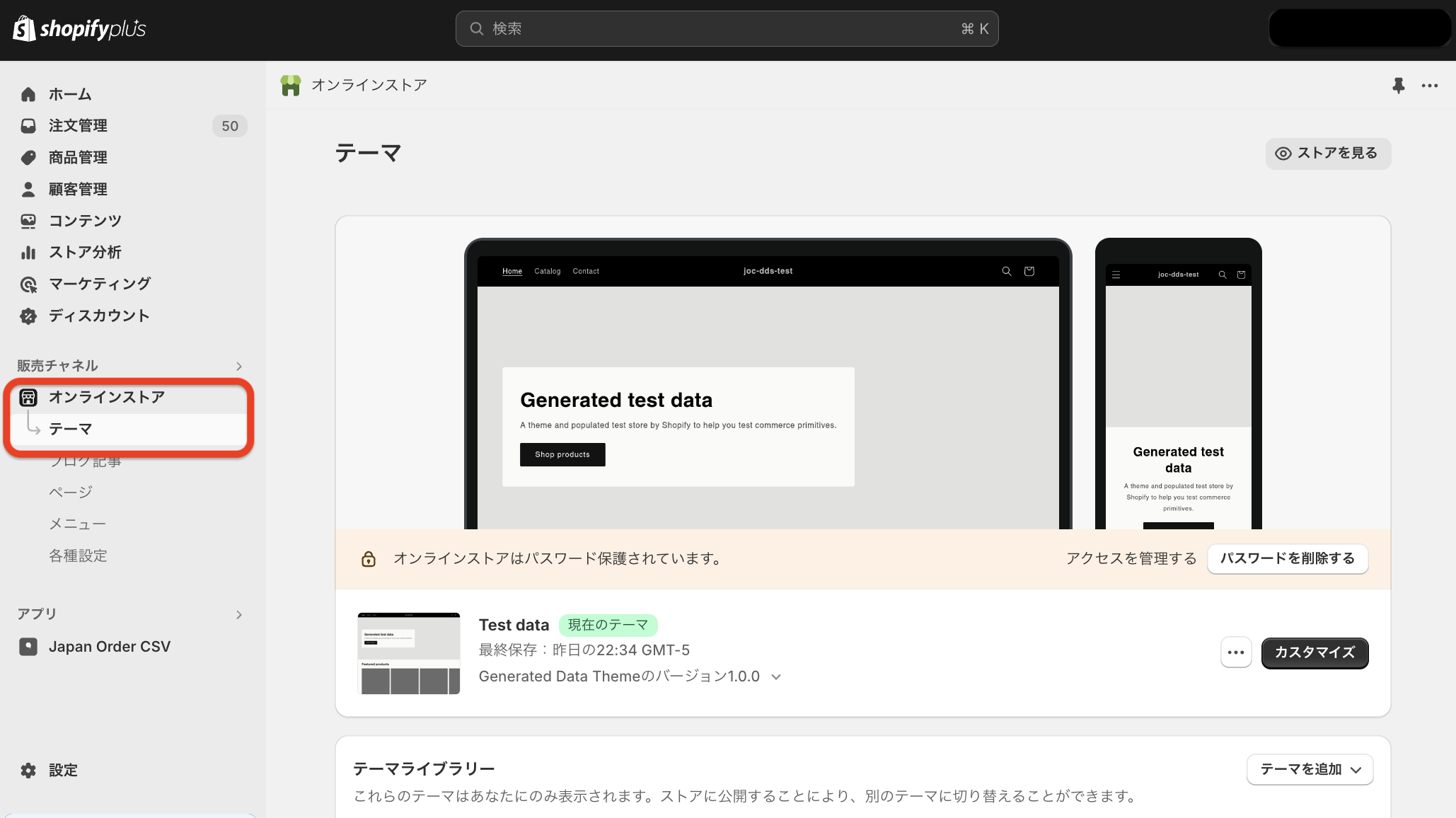This screenshot has width=1456, height=818.
Task: Open ブログ記事 blog posts in sidebar
Action: (x=85, y=461)
